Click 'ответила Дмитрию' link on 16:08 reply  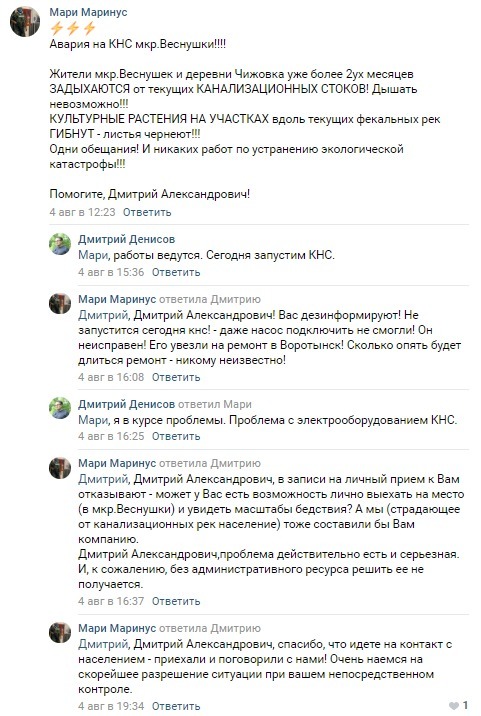[x=210, y=300]
